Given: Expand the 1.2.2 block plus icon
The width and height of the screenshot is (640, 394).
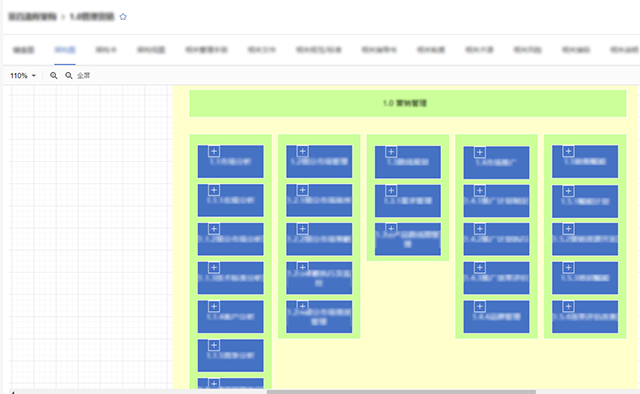Looking at the screenshot, I should [302, 229].
